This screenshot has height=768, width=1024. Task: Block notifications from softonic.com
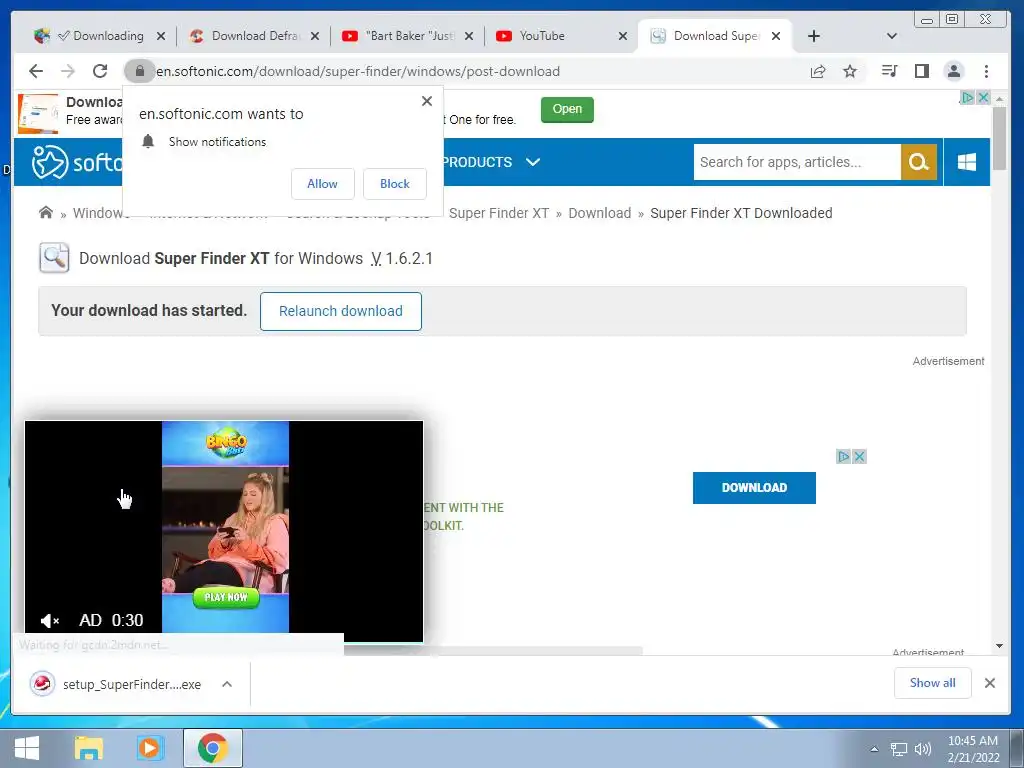coord(395,184)
